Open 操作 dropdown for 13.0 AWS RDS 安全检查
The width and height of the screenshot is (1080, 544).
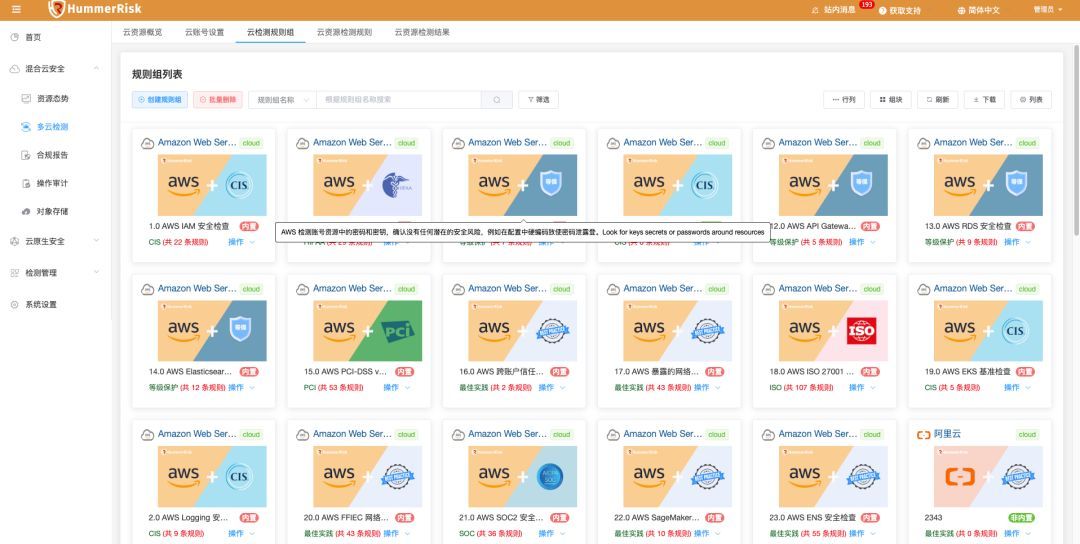click(x=1017, y=242)
